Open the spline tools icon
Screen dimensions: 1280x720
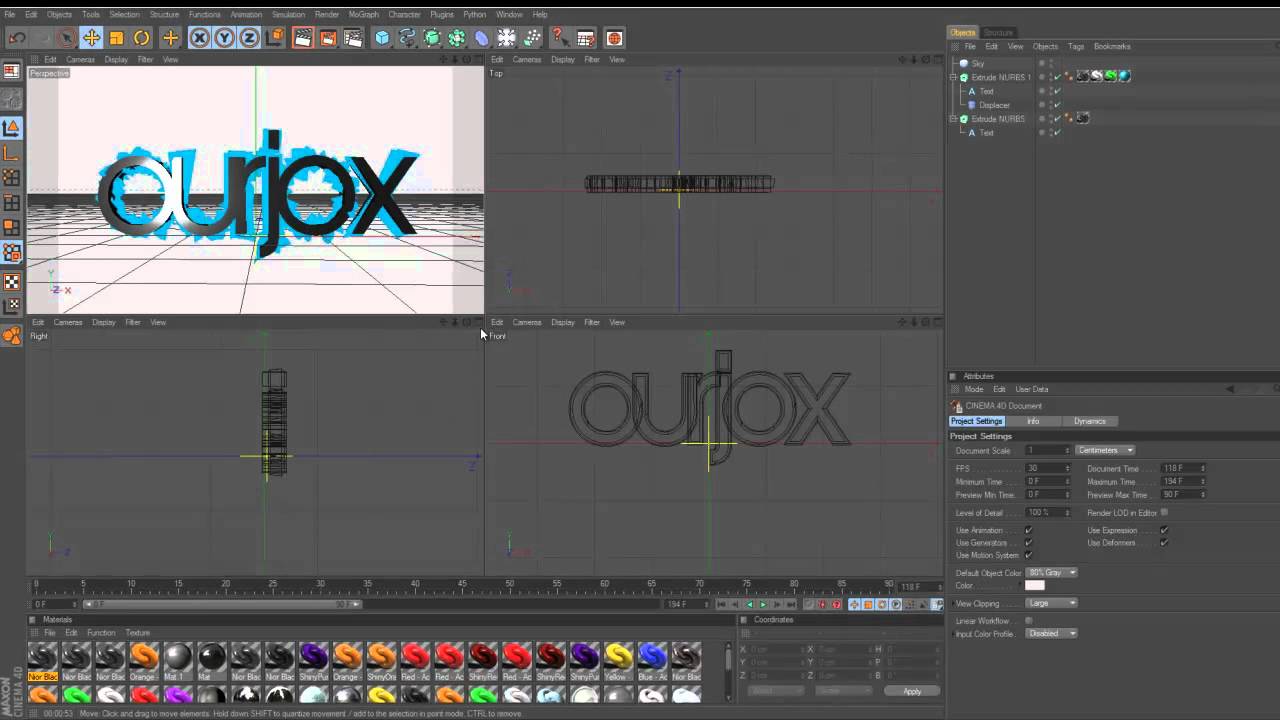tap(407, 38)
